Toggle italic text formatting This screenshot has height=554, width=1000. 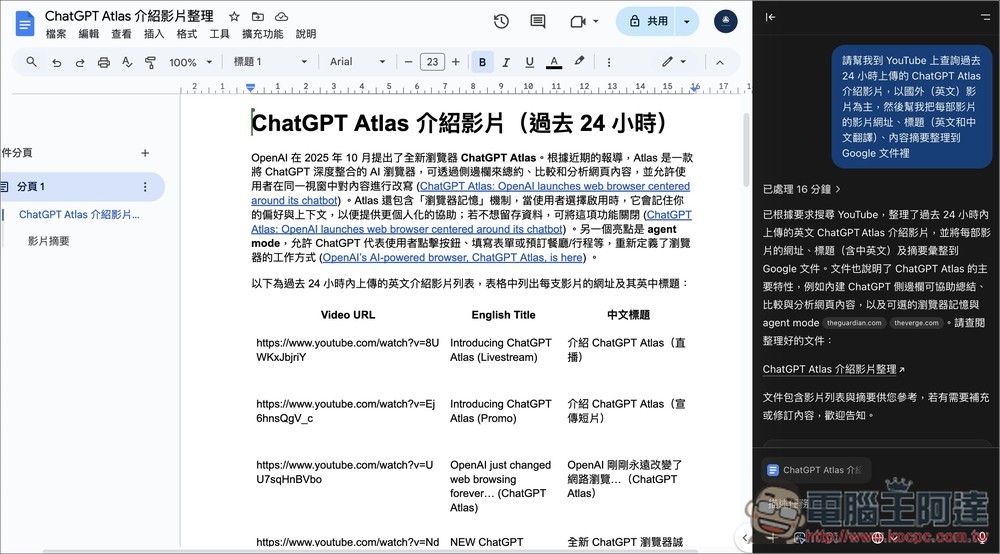506,62
